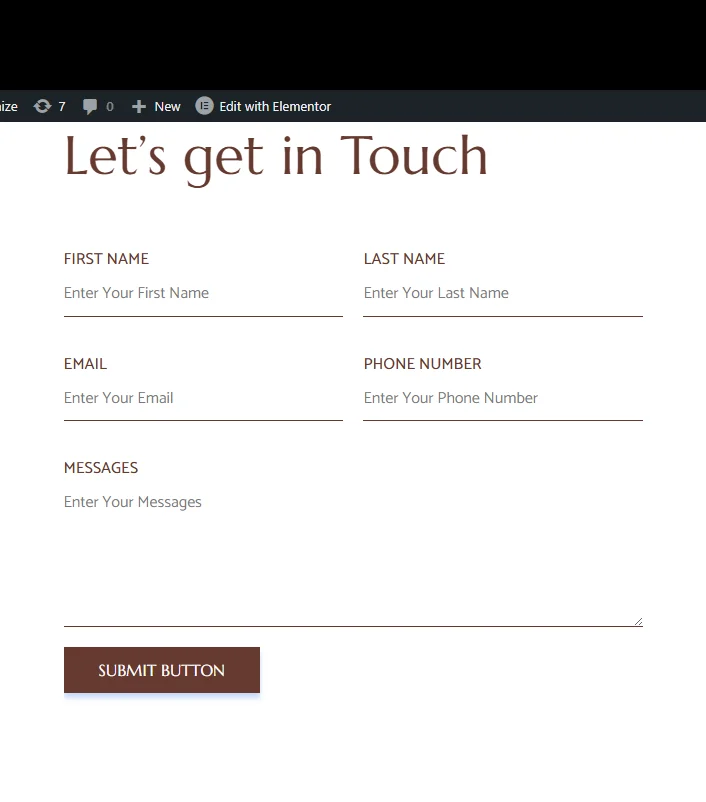Click the textarea resize handle corner
Screen dimensions: 706x802
(x=638, y=621)
